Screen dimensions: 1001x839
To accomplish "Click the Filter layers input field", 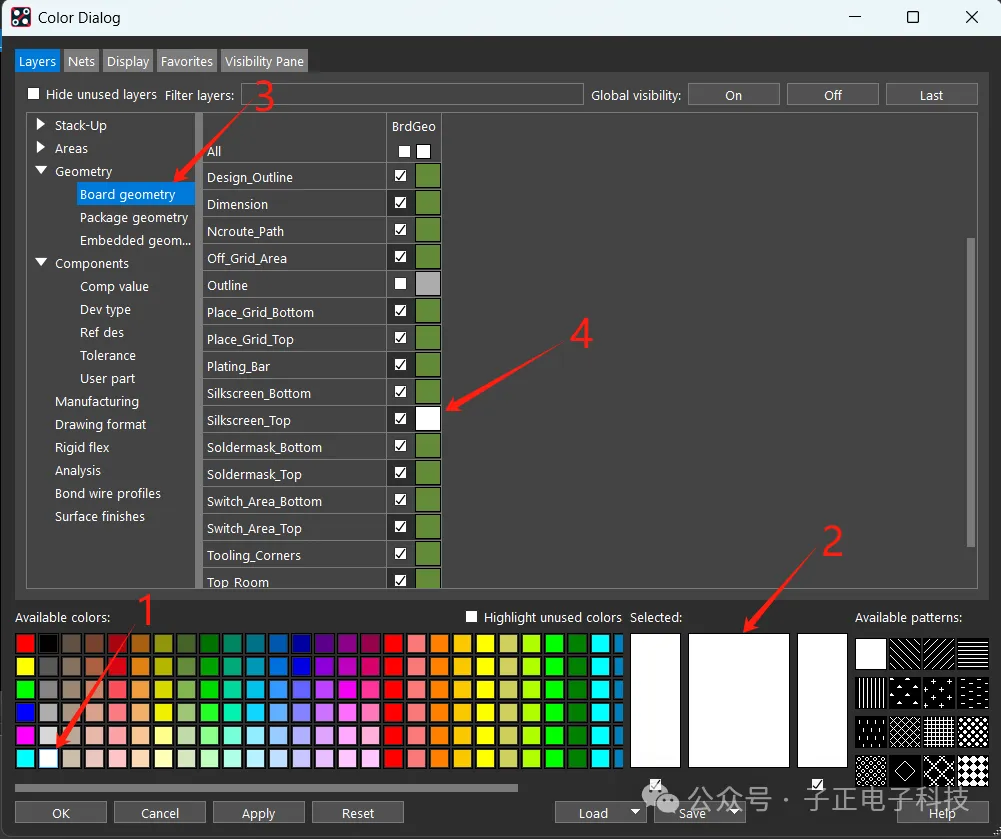I will point(412,94).
